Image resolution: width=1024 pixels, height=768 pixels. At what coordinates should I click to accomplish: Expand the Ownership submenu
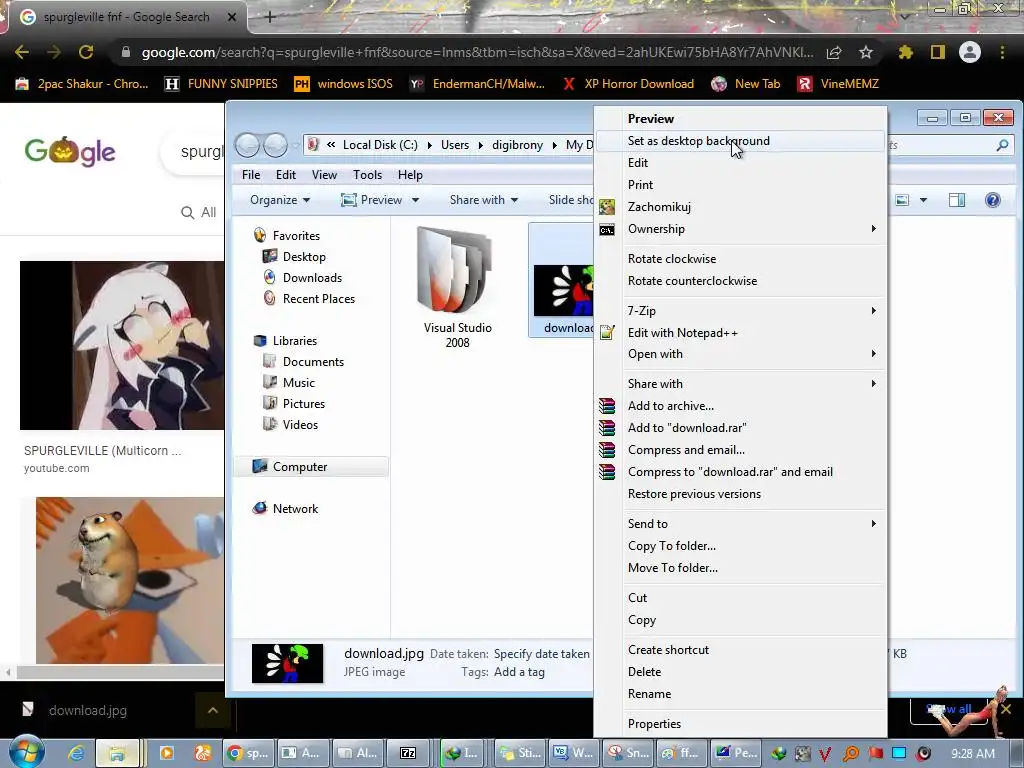click(x=741, y=229)
